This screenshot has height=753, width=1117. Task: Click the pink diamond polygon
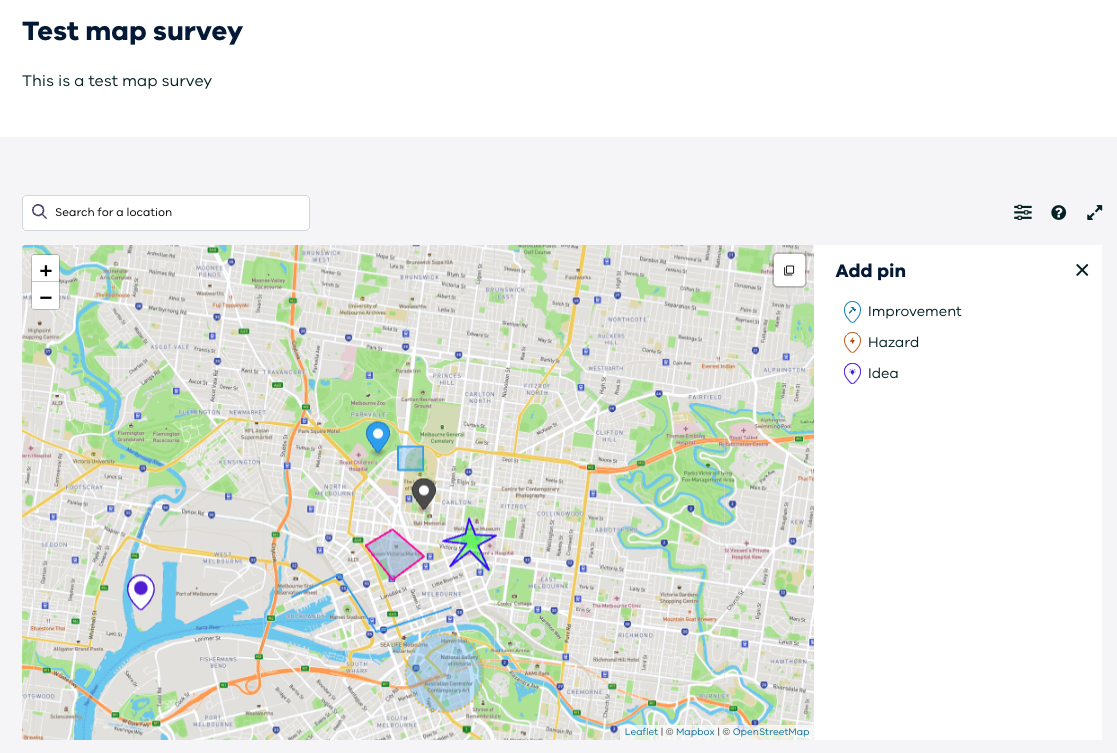click(x=395, y=554)
